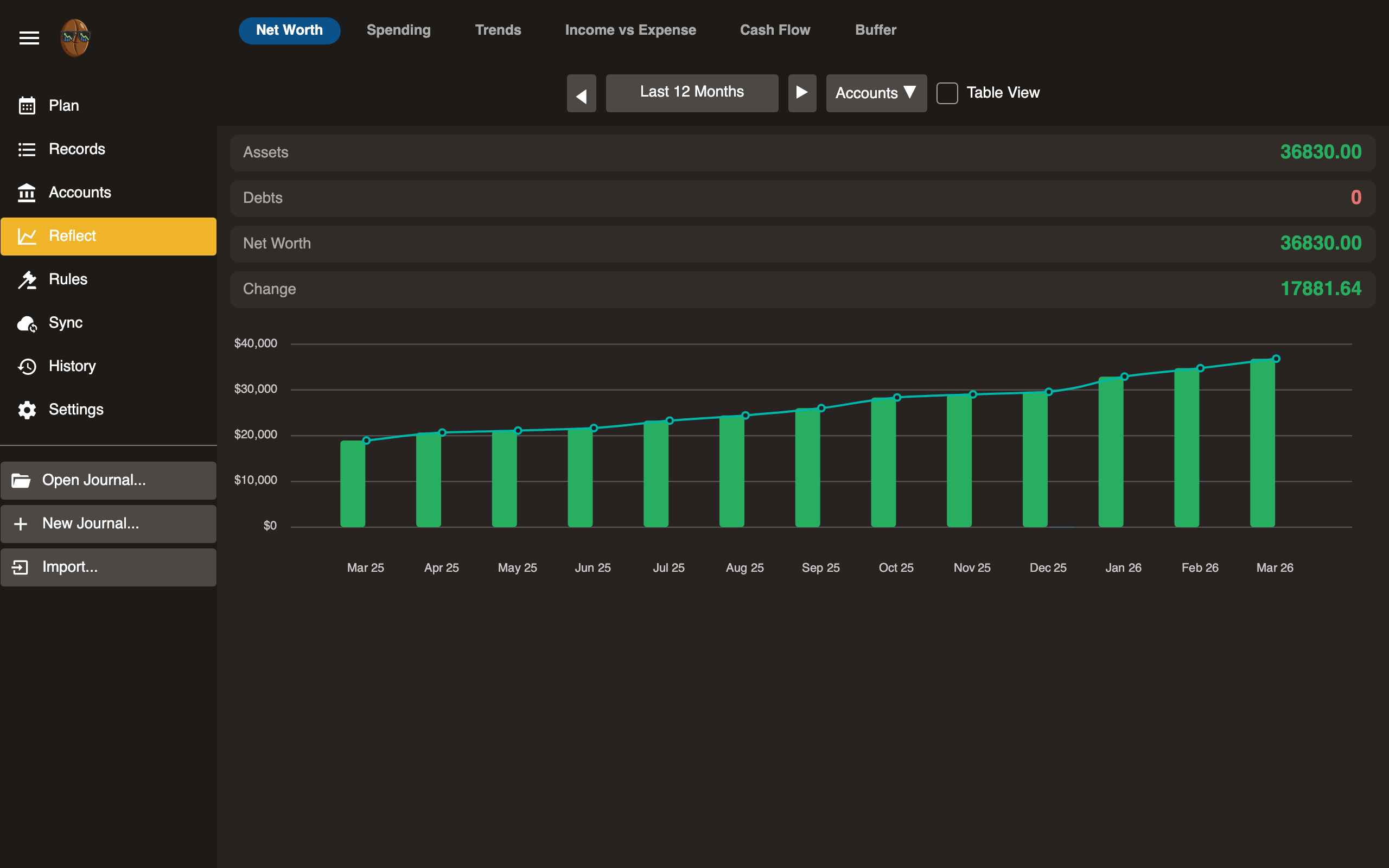Open Rules gavel icon
Screen dimensions: 1389x868
point(27,279)
